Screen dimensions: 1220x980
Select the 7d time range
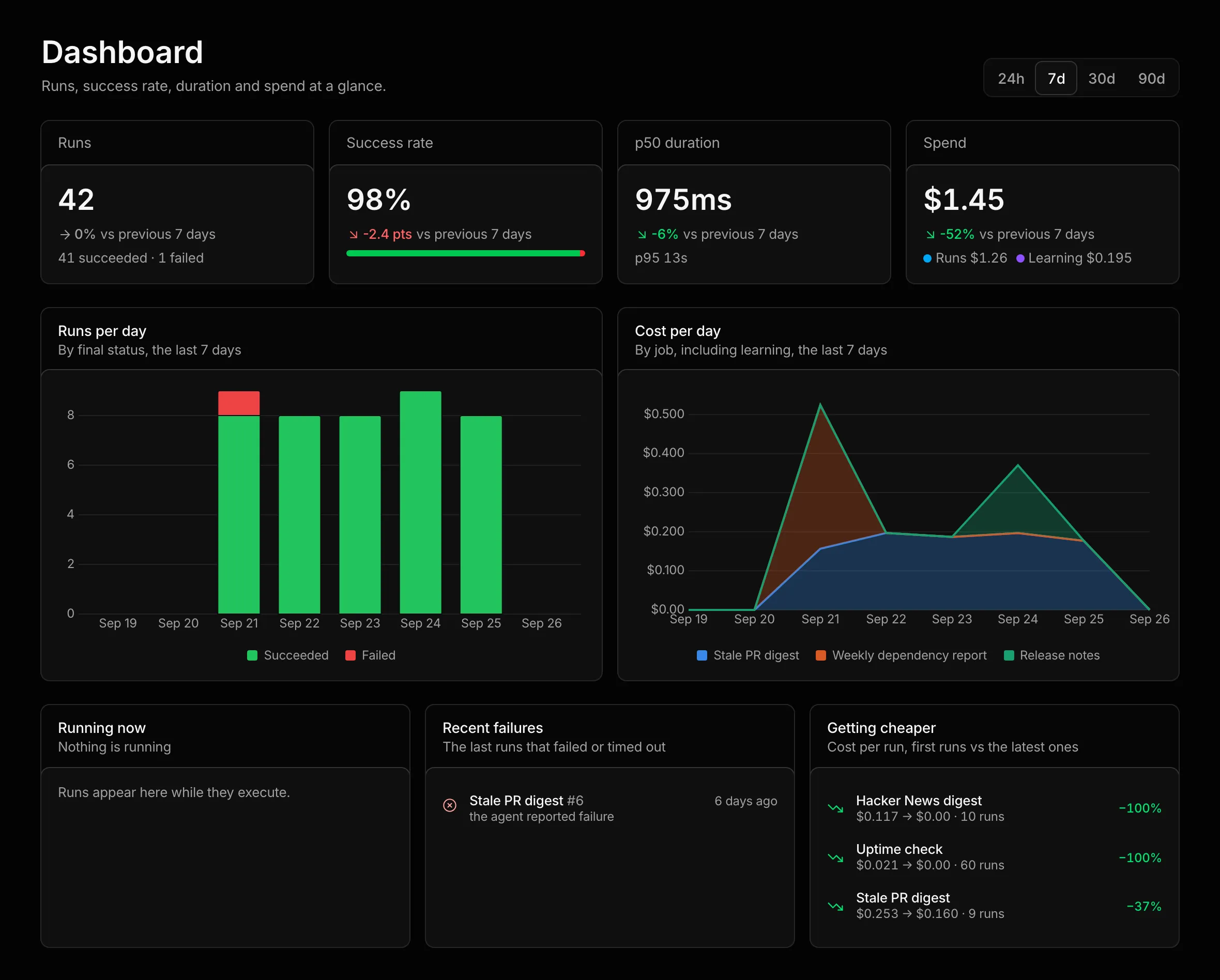(x=1056, y=78)
